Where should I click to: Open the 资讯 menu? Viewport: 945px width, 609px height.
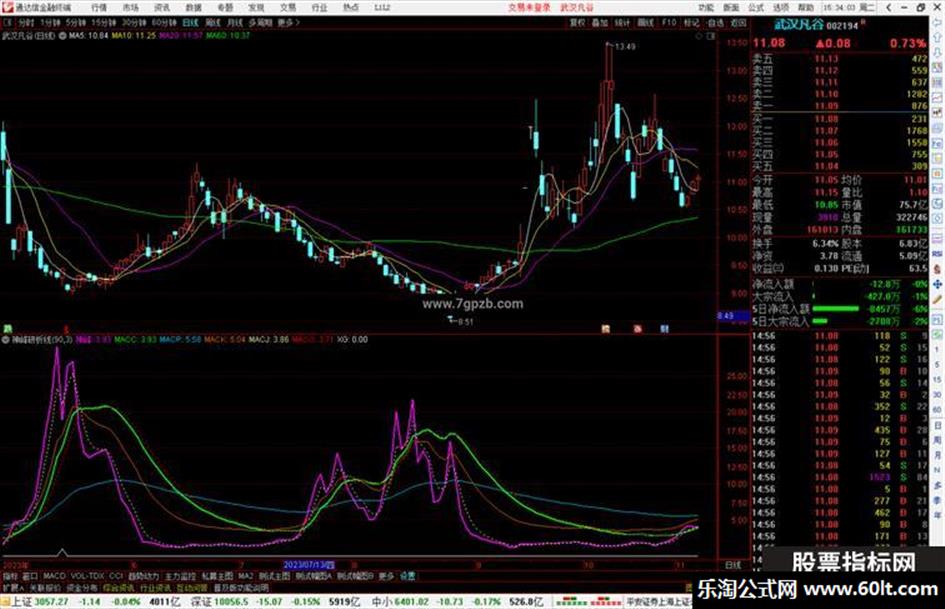click(162, 7)
